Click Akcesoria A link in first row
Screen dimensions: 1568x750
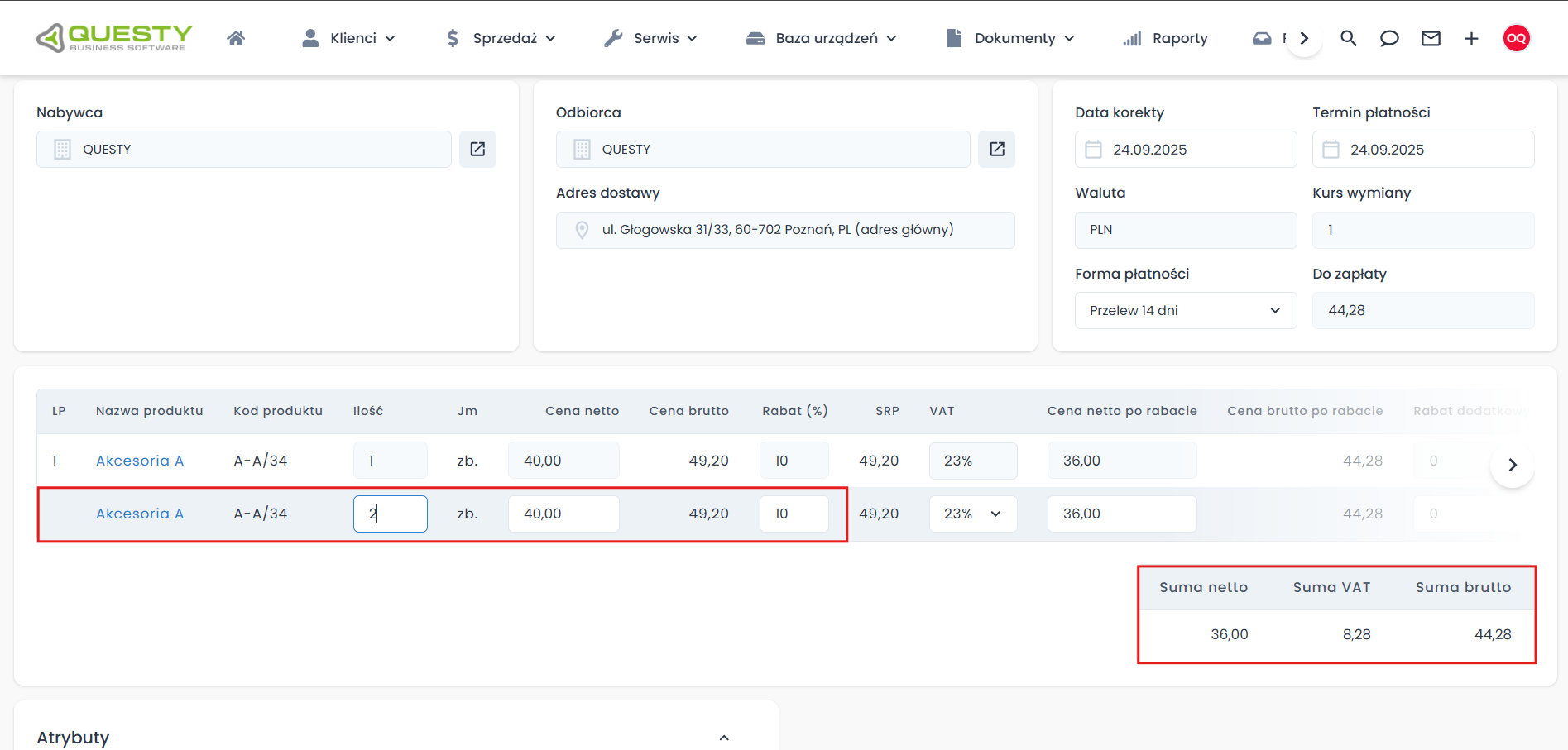click(140, 461)
